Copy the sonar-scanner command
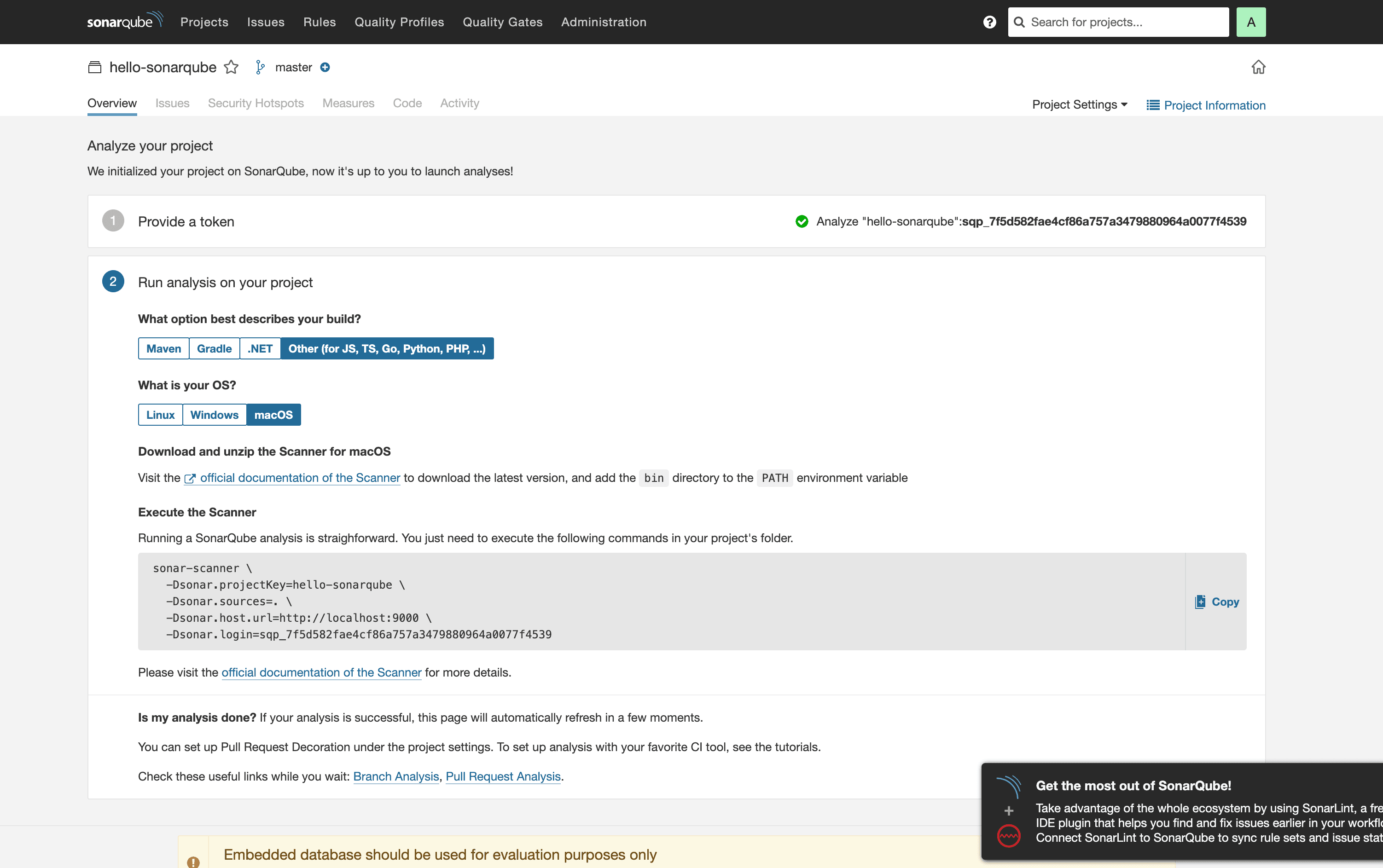Viewport: 1383px width, 868px height. [x=1216, y=602]
